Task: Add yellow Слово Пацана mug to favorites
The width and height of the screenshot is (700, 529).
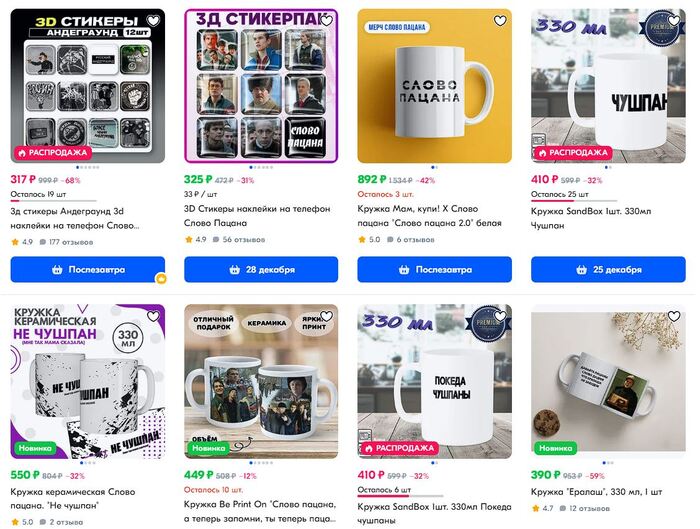Action: click(x=500, y=21)
